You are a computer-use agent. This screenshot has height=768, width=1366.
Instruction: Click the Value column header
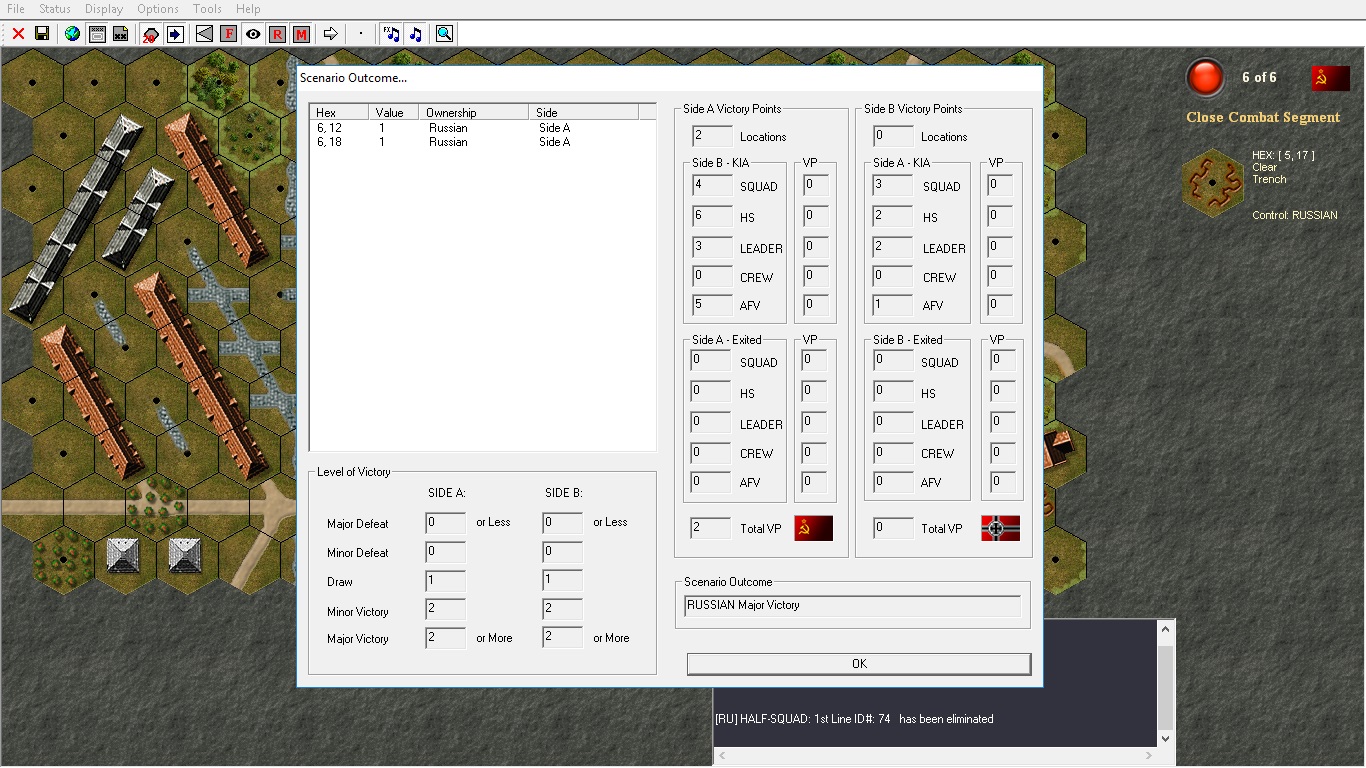coord(394,113)
